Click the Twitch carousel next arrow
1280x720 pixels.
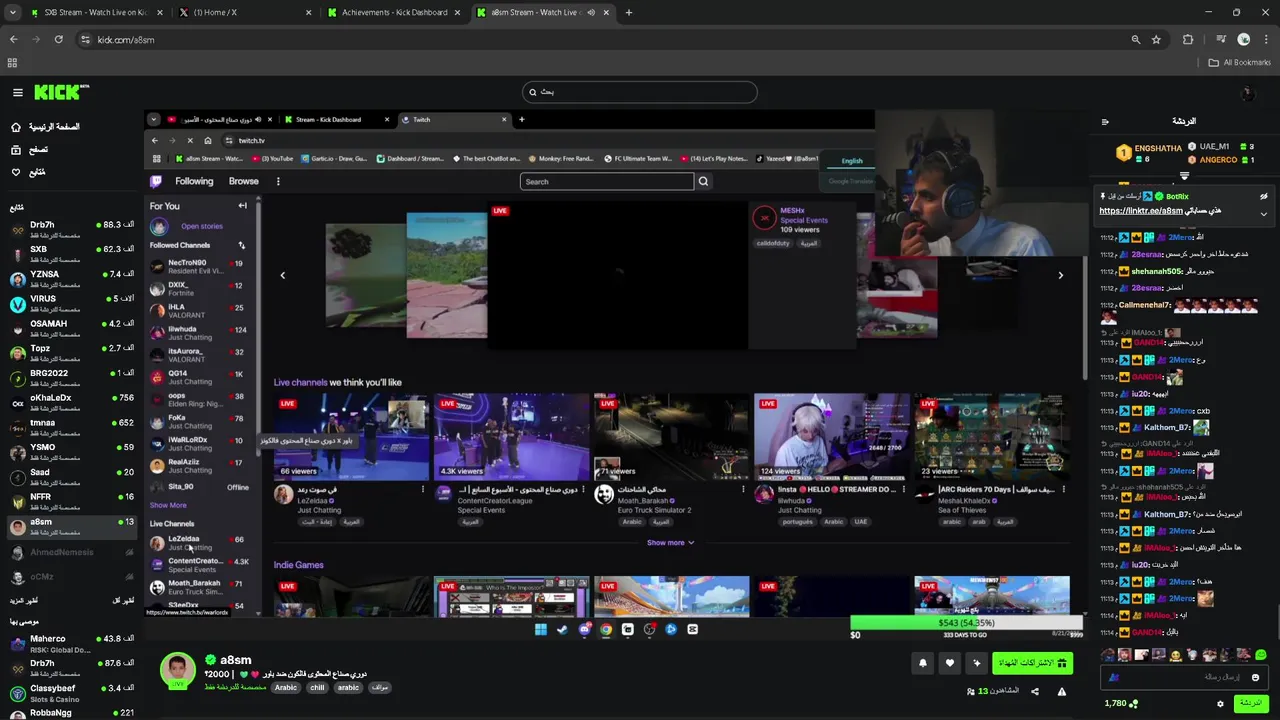[x=1060, y=275]
